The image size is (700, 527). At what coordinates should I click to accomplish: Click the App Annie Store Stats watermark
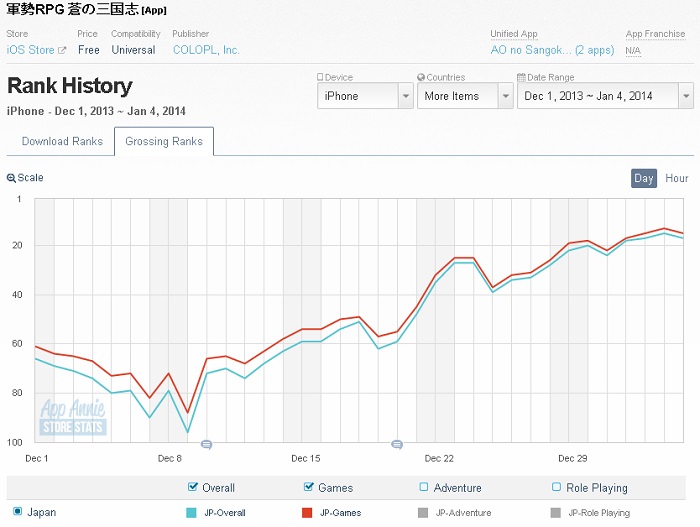click(72, 418)
